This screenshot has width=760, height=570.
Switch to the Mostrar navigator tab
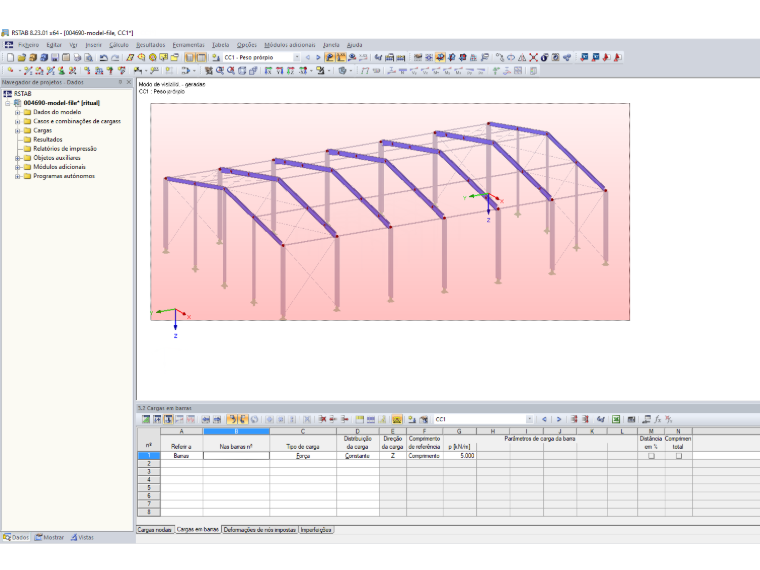[49, 537]
